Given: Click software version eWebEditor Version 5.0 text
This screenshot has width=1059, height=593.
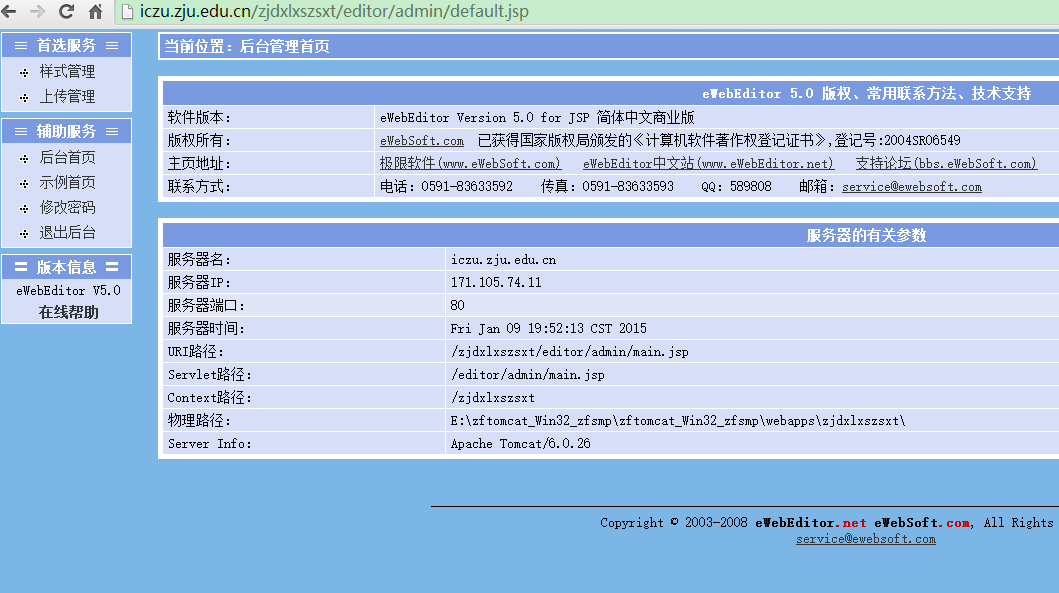Looking at the screenshot, I should point(537,118).
